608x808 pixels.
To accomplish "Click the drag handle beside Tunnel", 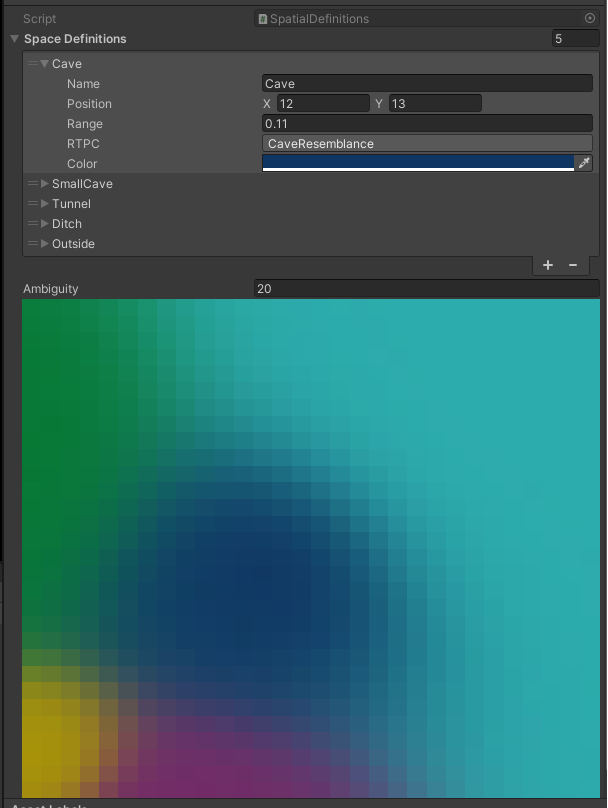I will point(32,204).
